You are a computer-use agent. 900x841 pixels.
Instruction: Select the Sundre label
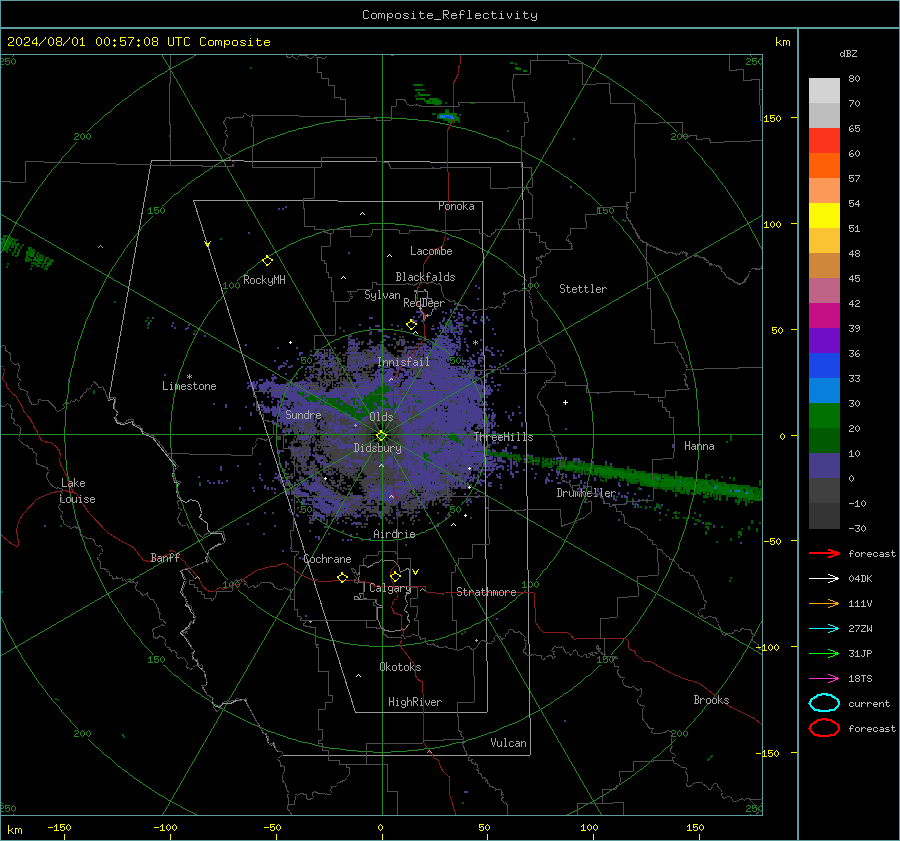point(304,415)
